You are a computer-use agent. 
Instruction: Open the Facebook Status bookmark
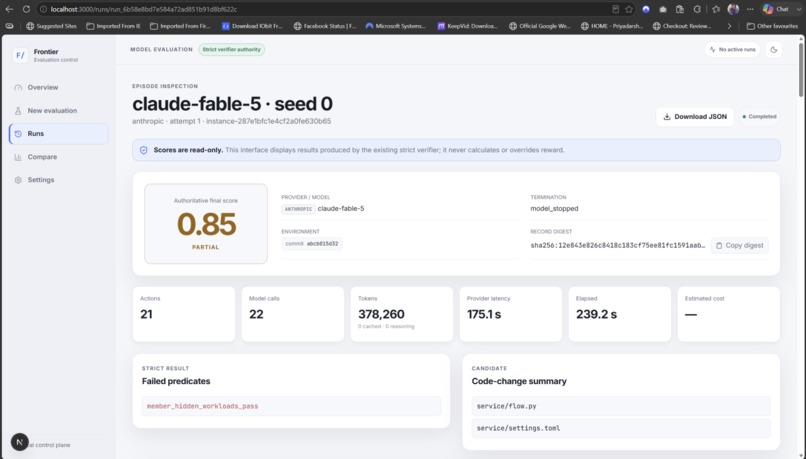324,26
